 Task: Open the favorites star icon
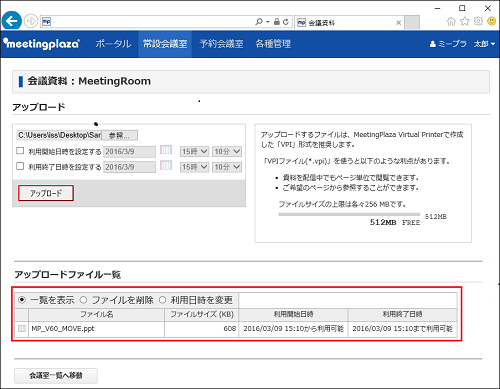coord(465,21)
